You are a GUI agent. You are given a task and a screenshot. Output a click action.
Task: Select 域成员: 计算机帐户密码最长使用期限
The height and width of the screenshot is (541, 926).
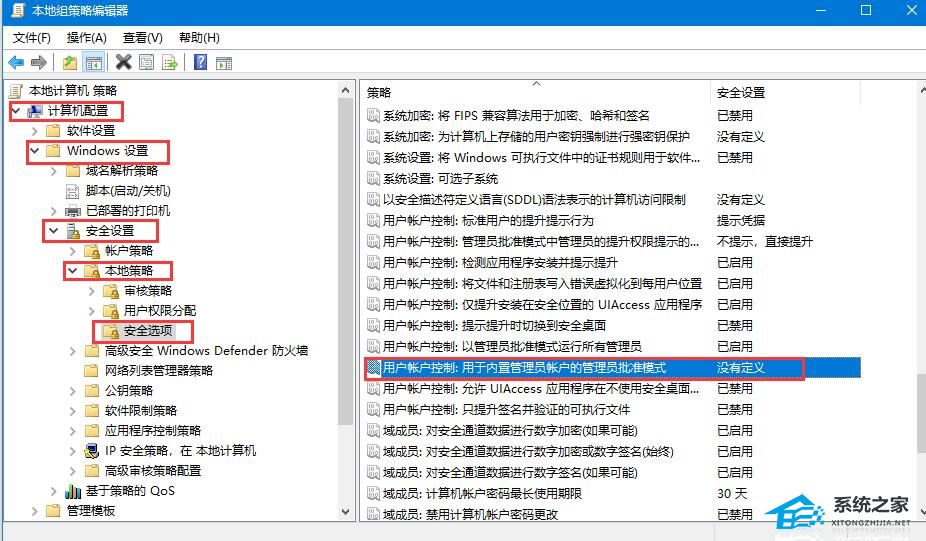(x=482, y=494)
